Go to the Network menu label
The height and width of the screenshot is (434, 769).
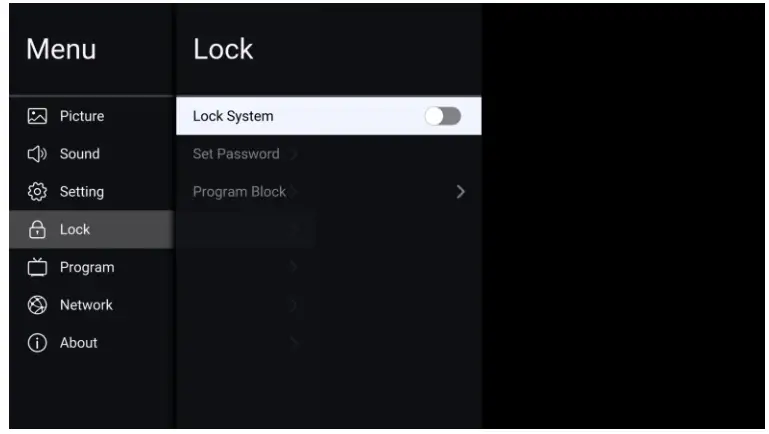[86, 305]
